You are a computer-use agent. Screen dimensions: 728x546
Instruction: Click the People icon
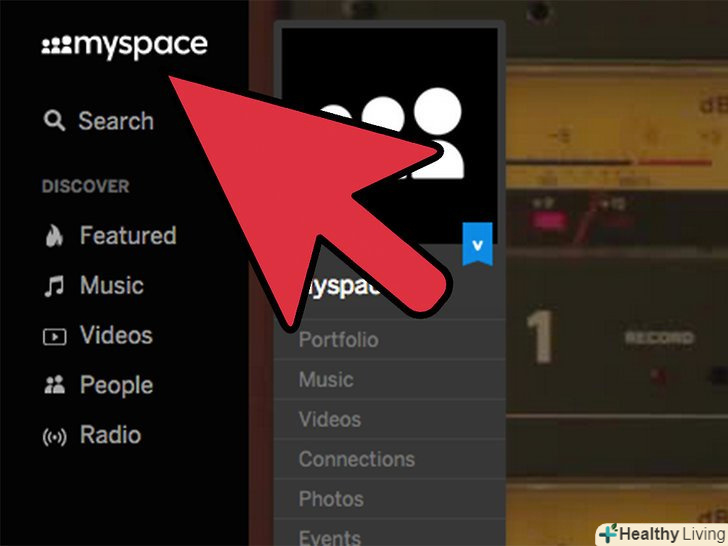click(x=55, y=385)
